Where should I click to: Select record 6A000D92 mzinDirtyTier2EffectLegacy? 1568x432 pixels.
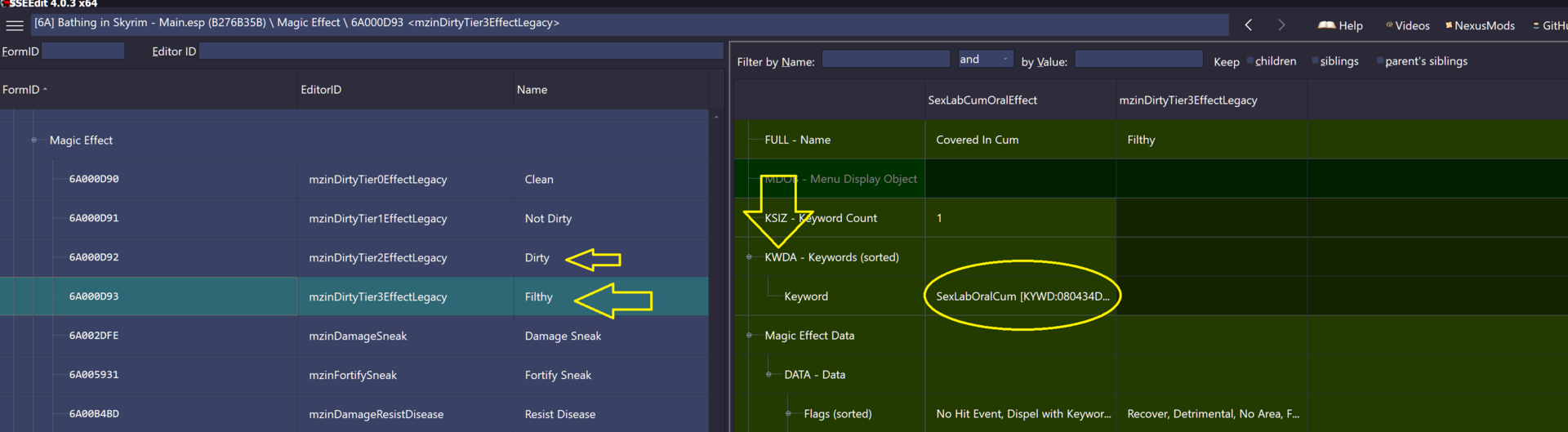(x=354, y=257)
